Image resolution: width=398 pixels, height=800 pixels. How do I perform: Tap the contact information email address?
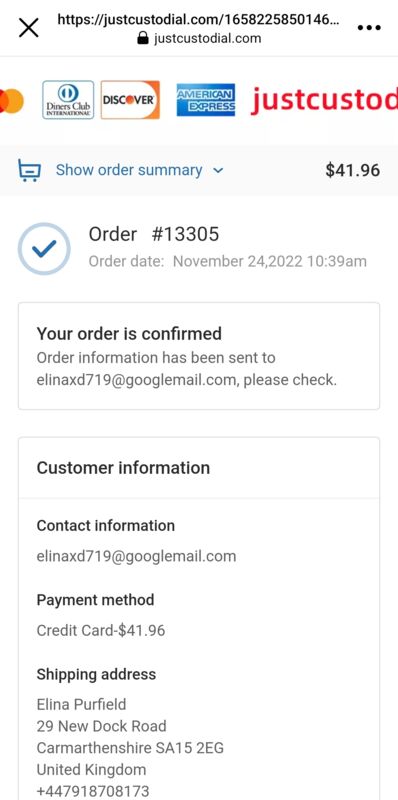pyautogui.click(x=136, y=556)
